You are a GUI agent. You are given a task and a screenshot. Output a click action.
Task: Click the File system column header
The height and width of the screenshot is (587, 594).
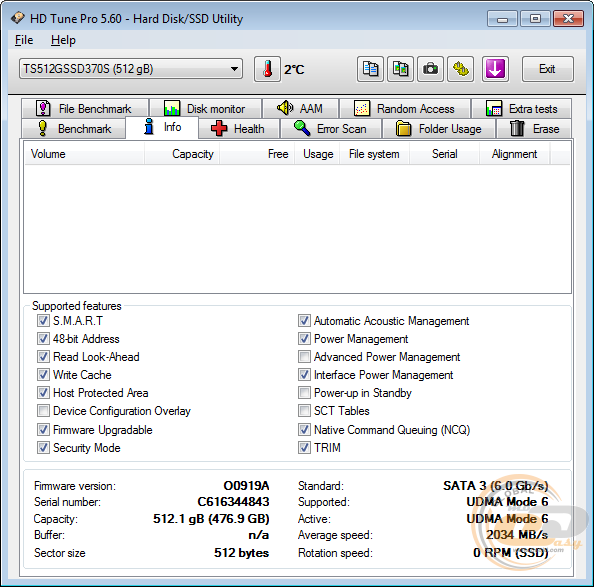point(374,154)
